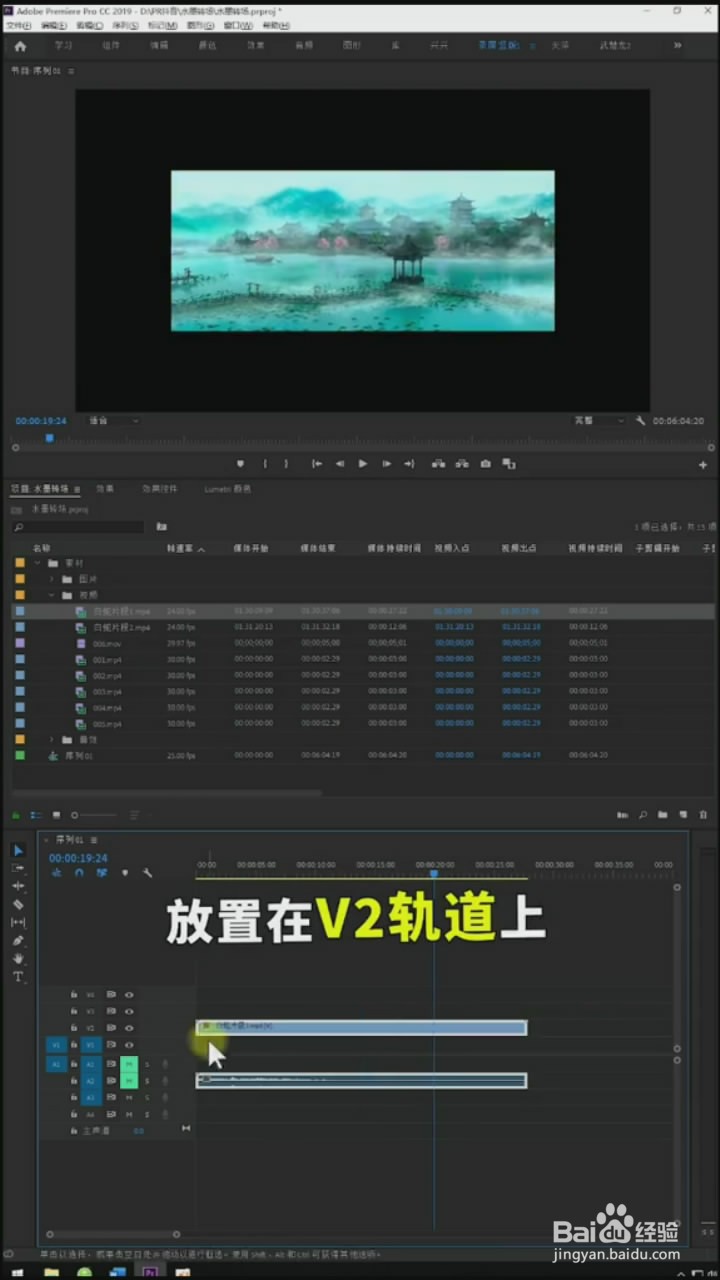
Task: Select the Razor tool
Action: click(18, 904)
